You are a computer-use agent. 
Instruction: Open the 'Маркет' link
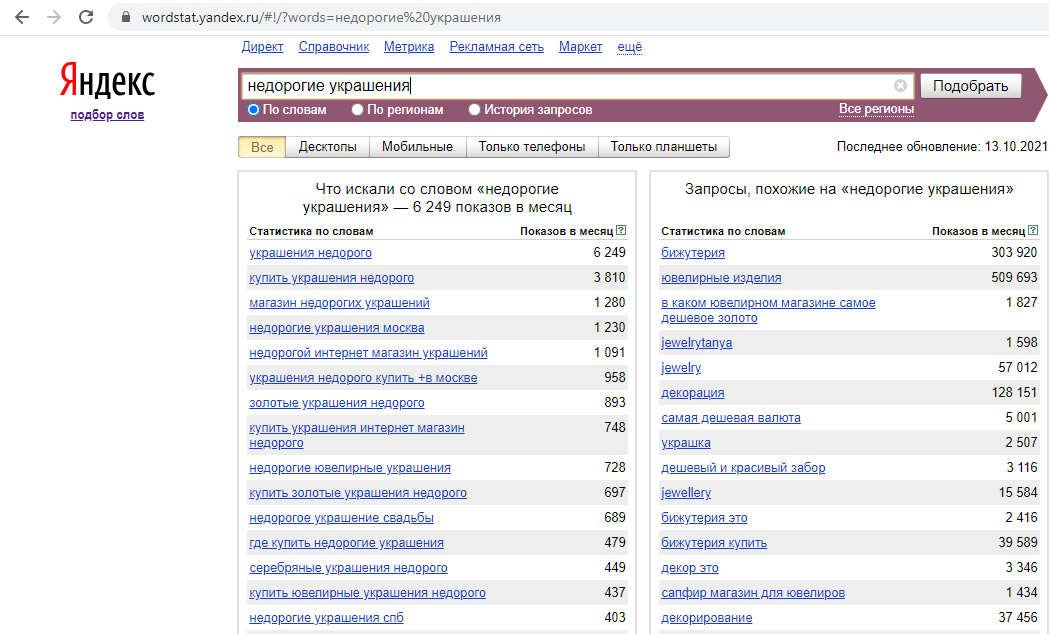(x=581, y=47)
